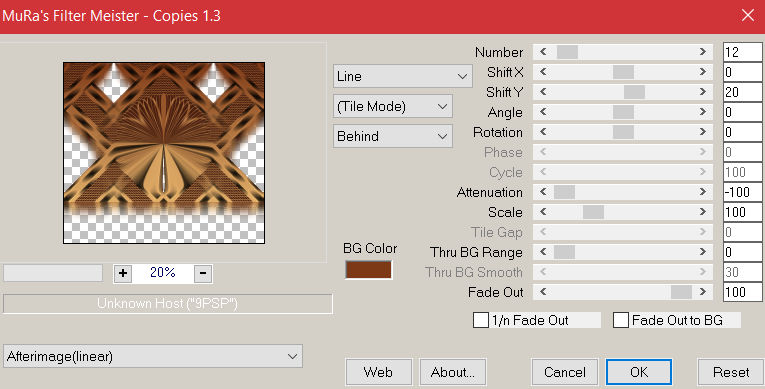
Task: Click the Attenuation value field showing -100
Action: coord(743,192)
